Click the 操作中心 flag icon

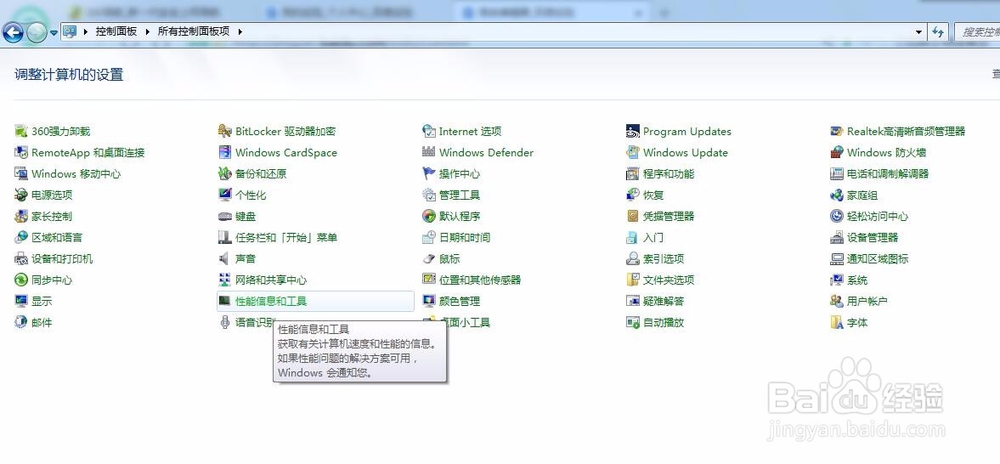(x=429, y=173)
